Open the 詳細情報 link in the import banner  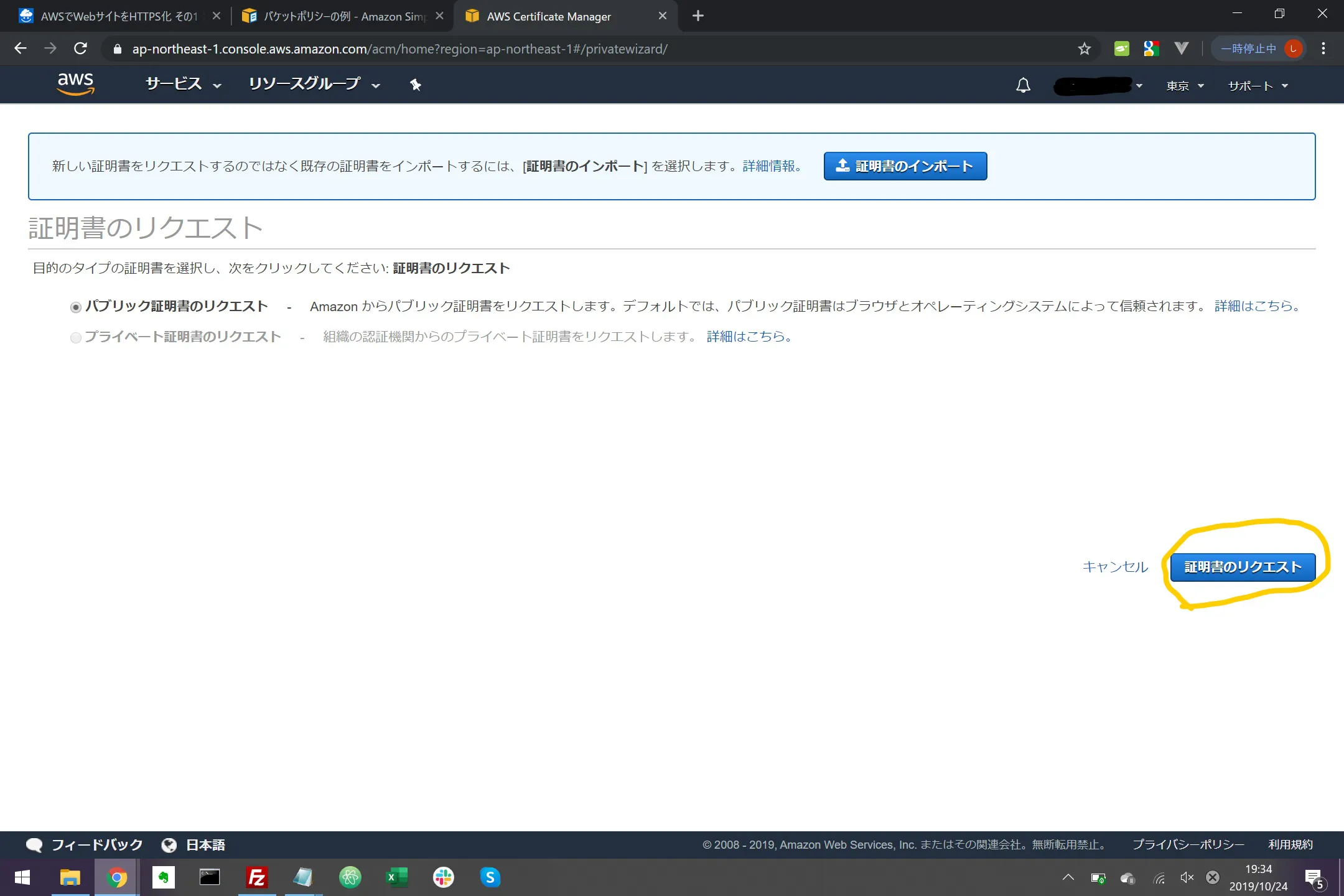coord(772,166)
